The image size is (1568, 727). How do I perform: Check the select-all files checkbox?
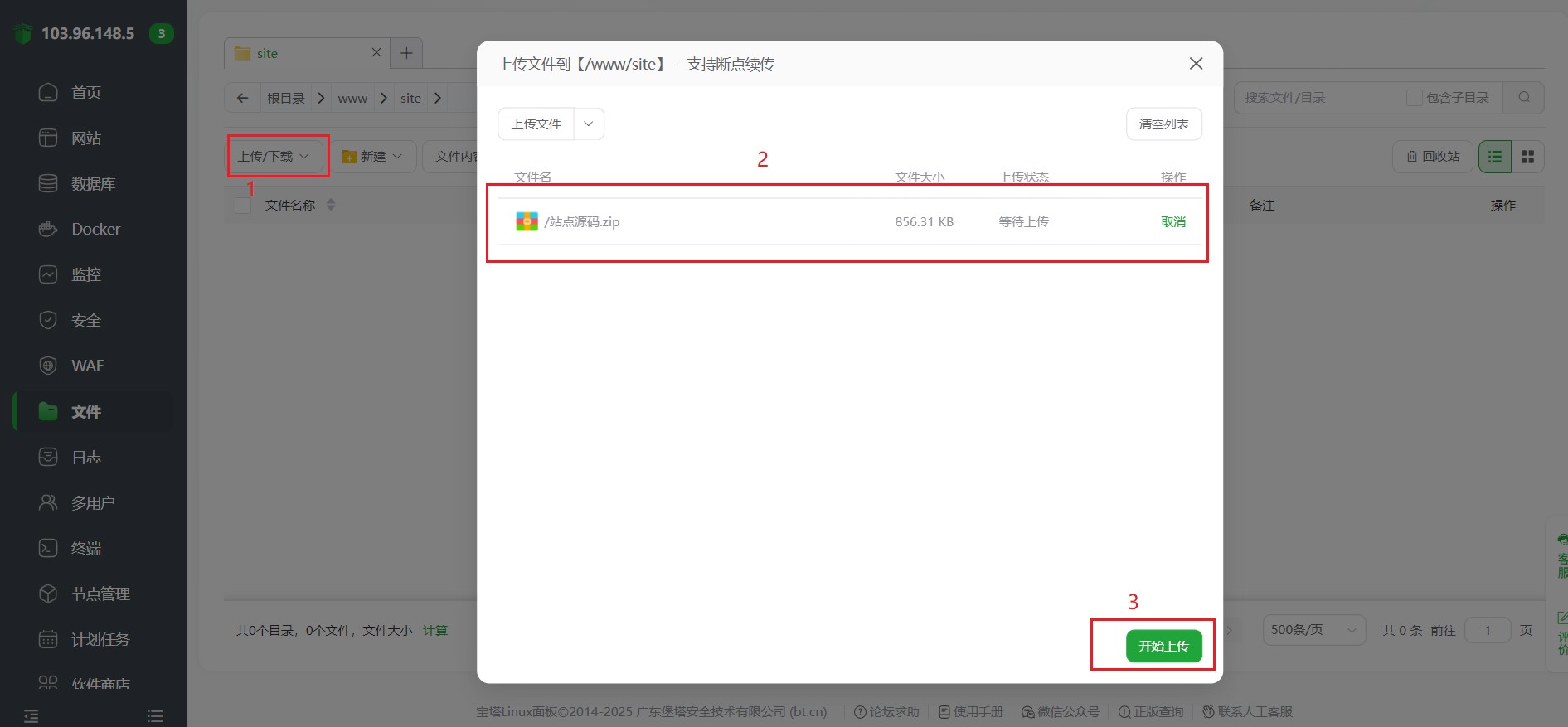(x=243, y=205)
